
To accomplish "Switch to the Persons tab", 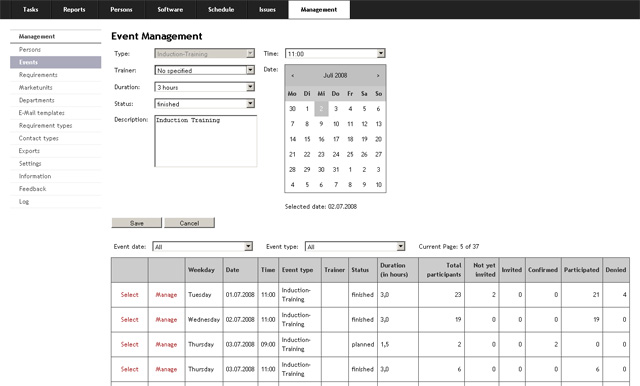I will (121, 9).
